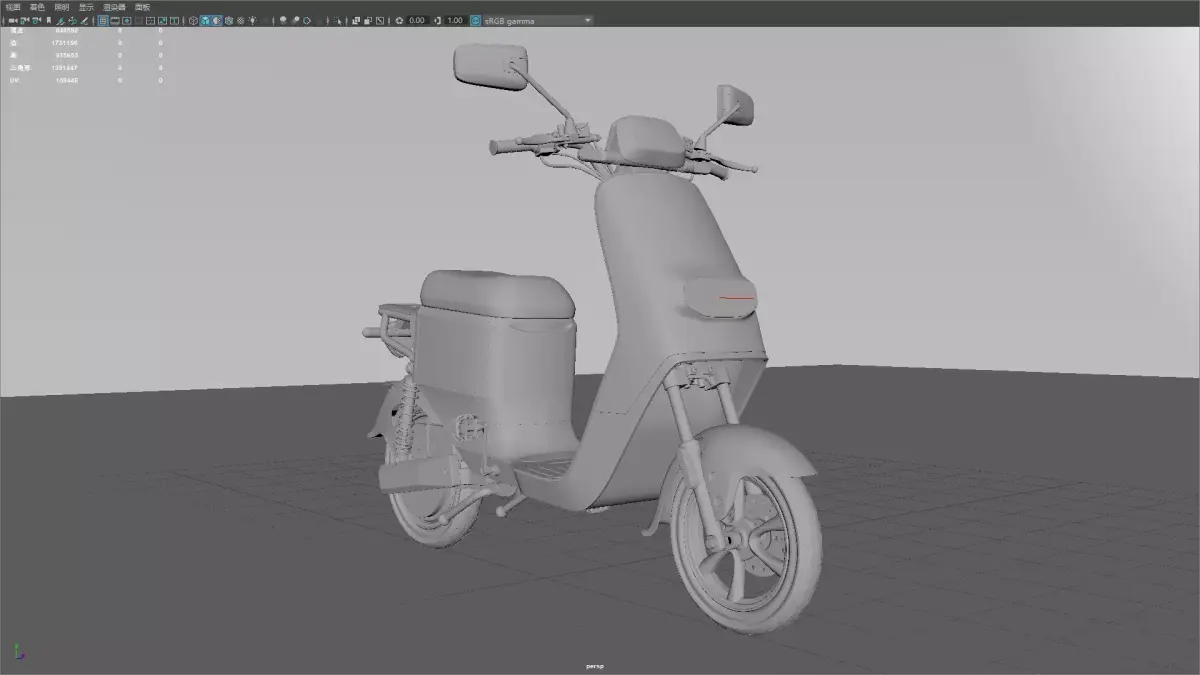This screenshot has height=675, width=1200.
Task: Click the X-Ray display icon
Action: (355, 20)
